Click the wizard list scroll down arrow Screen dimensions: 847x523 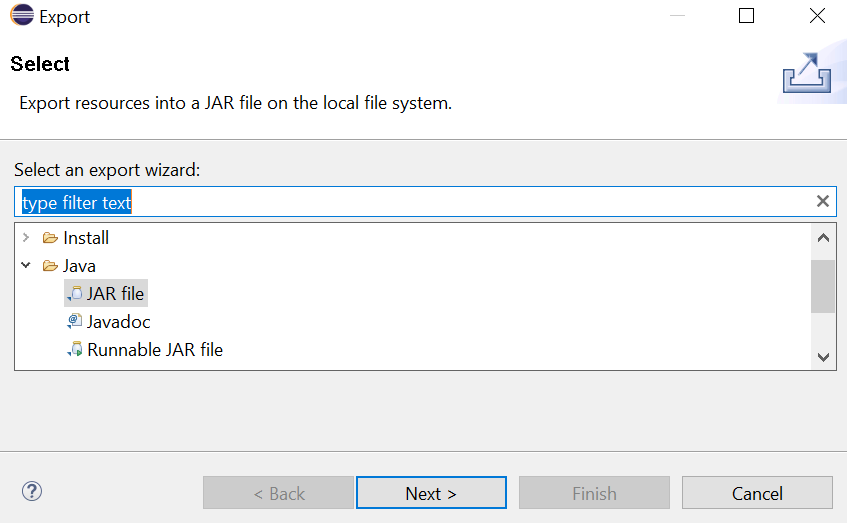[823, 357]
